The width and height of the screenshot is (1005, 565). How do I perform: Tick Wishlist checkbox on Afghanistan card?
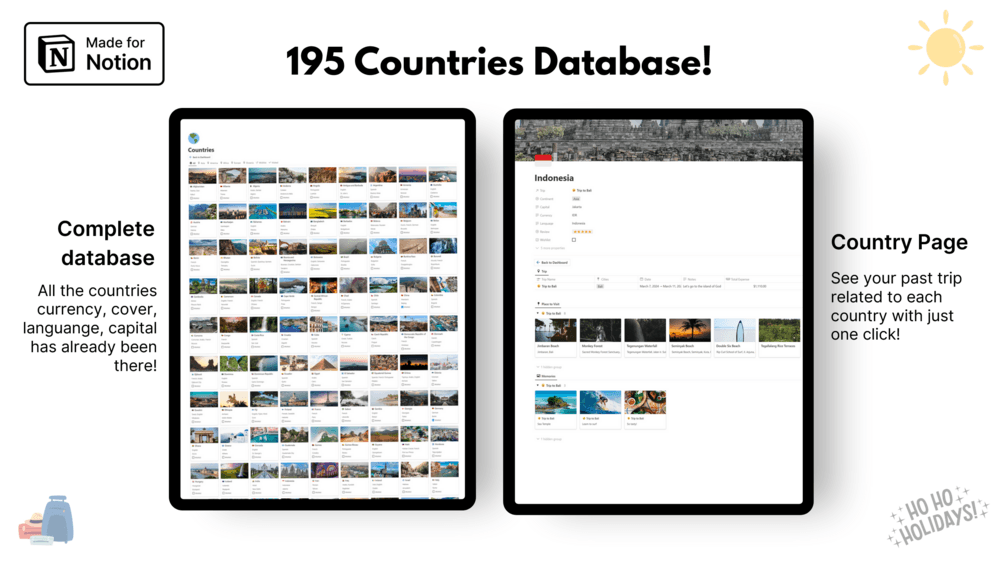pyautogui.click(x=191, y=199)
